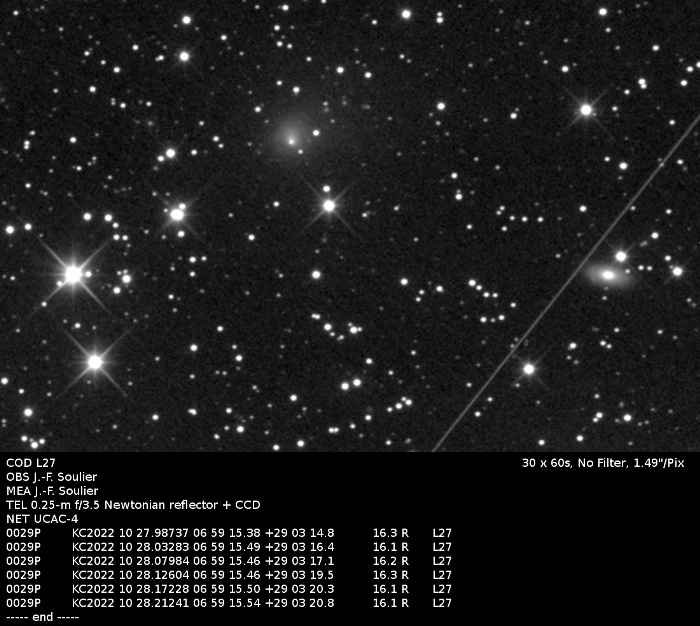Click the observation row dated 10 28.03283
The image size is (700, 626).
(229, 547)
